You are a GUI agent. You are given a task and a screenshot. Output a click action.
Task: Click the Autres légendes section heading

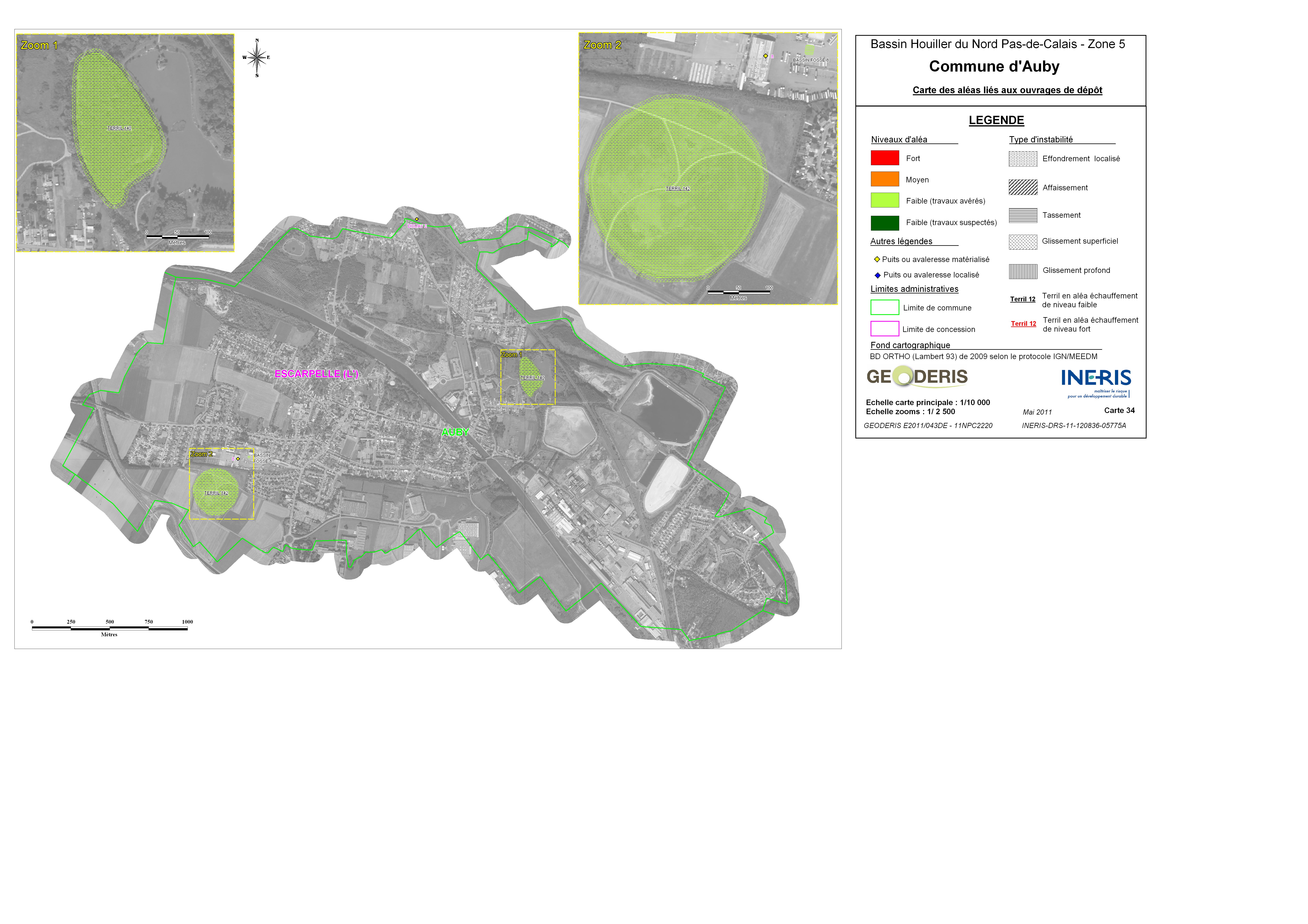(x=901, y=241)
